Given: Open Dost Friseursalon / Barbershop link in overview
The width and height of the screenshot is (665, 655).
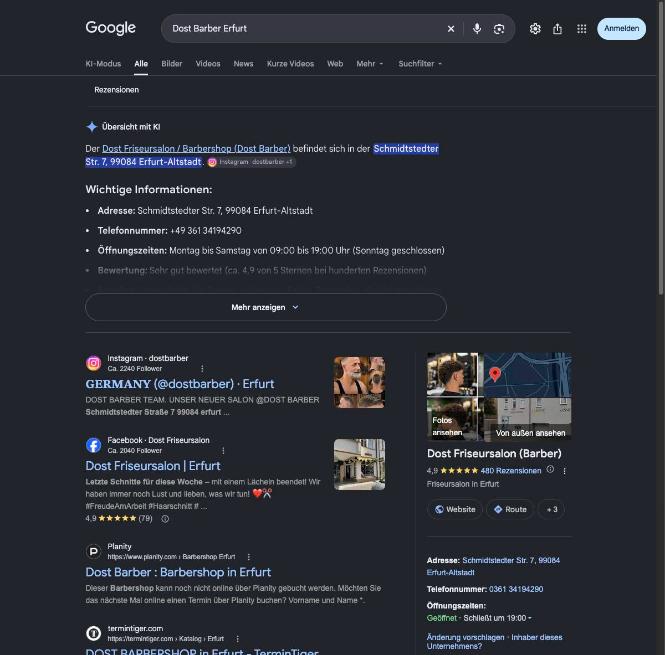Looking at the screenshot, I should pyautogui.click(x=196, y=149).
